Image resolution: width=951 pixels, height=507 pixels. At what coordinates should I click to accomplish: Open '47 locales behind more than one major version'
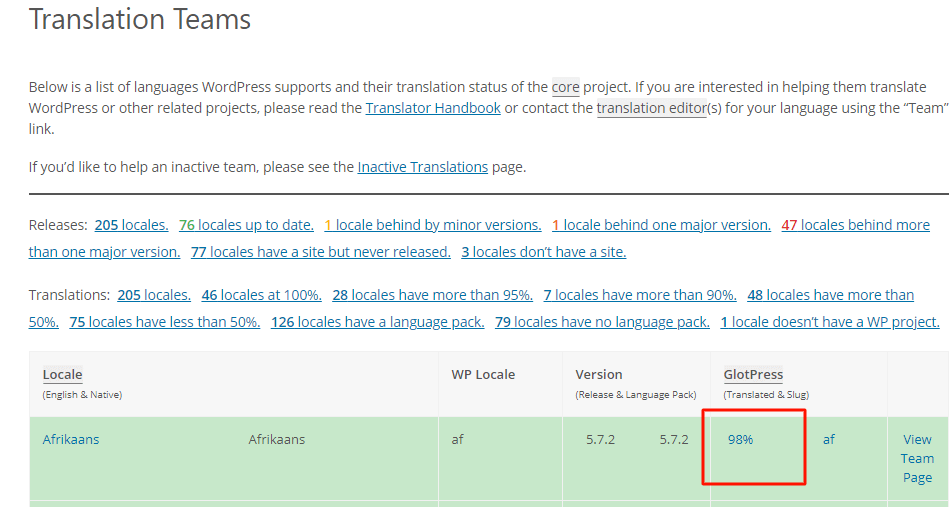pos(855,225)
